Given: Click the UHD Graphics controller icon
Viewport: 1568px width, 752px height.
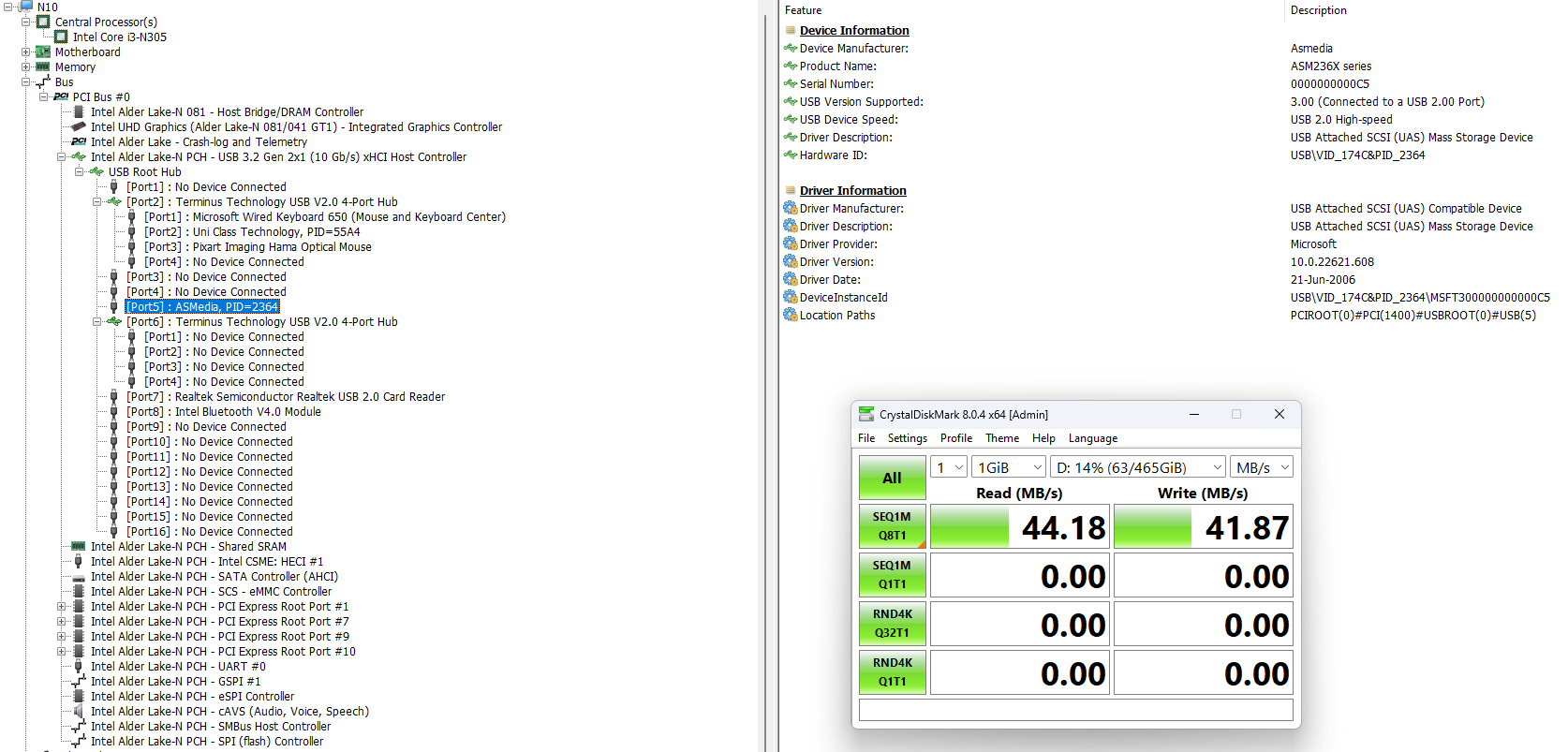Looking at the screenshot, I should tap(79, 127).
